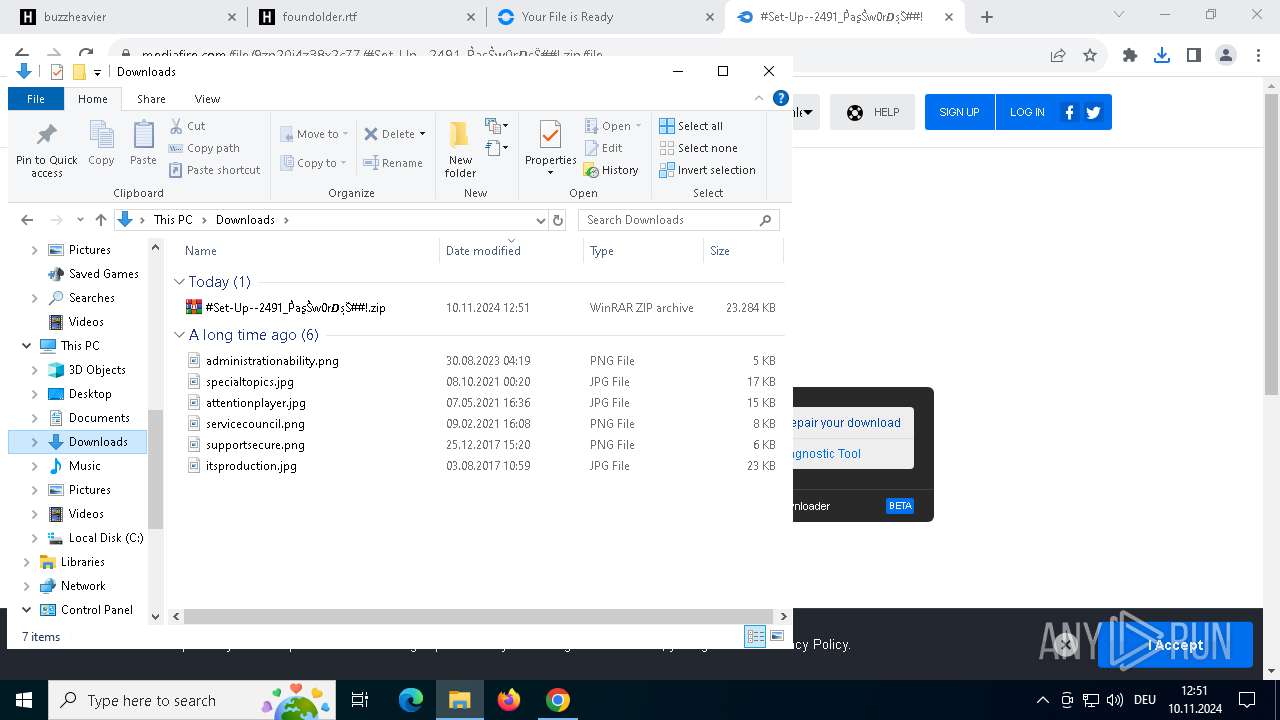Select Downloads in navigation tree
Image resolution: width=1280 pixels, height=720 pixels.
98,442
